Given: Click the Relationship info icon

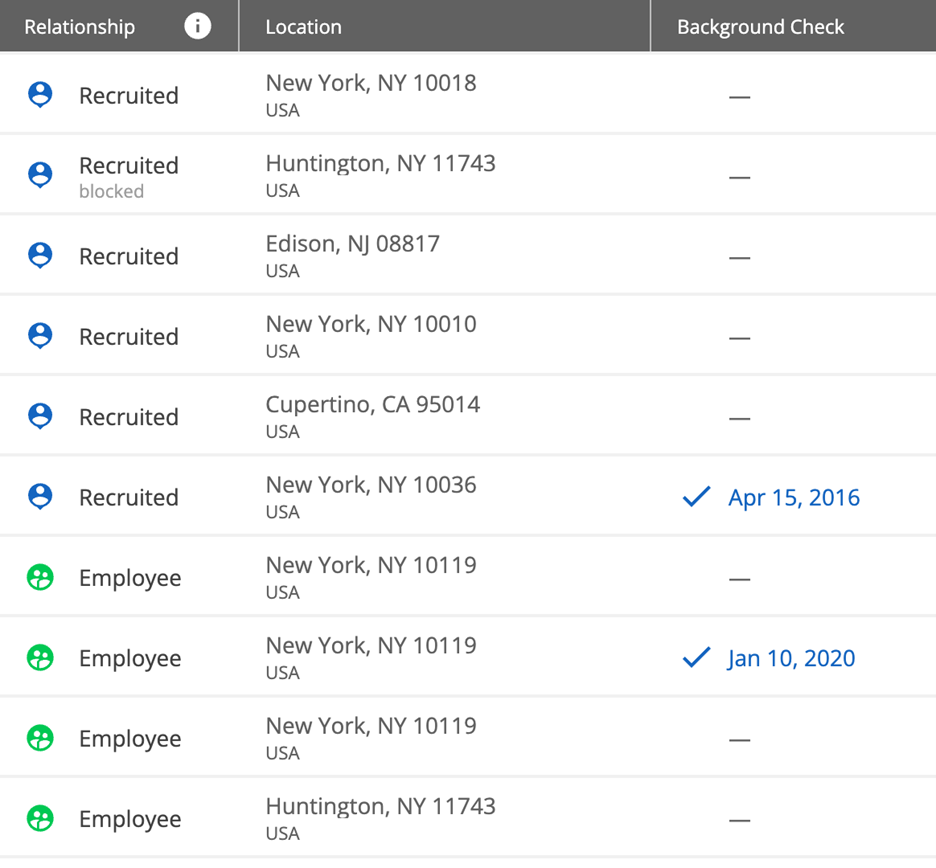Looking at the screenshot, I should (x=198, y=26).
